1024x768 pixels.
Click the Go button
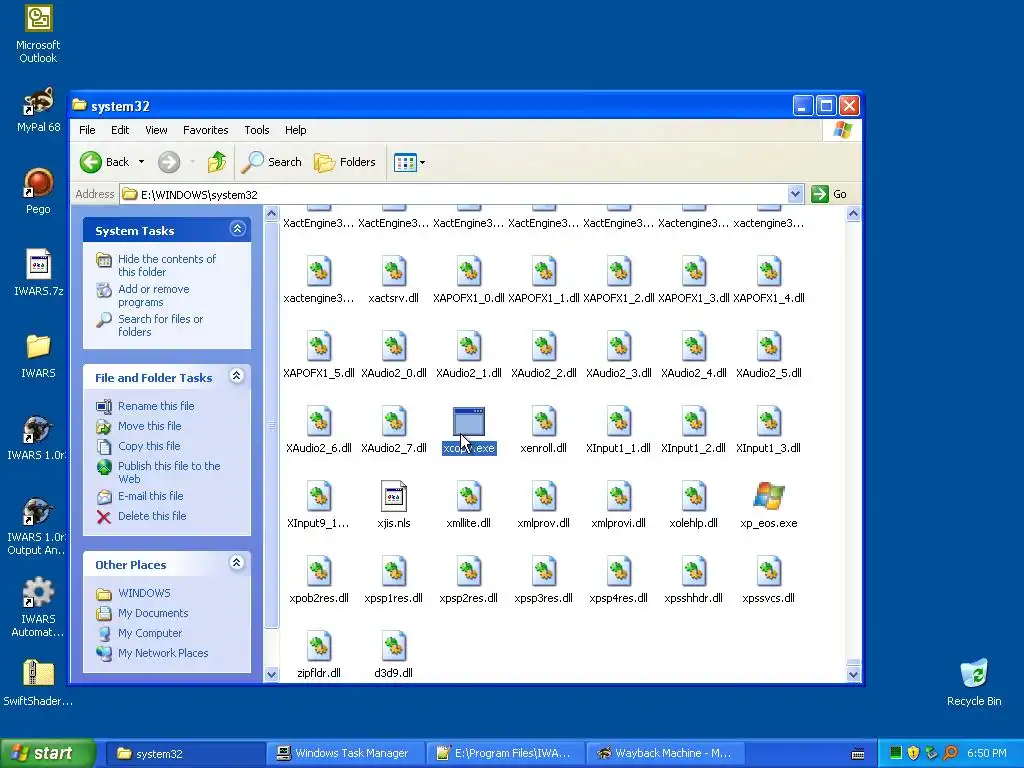tap(829, 194)
